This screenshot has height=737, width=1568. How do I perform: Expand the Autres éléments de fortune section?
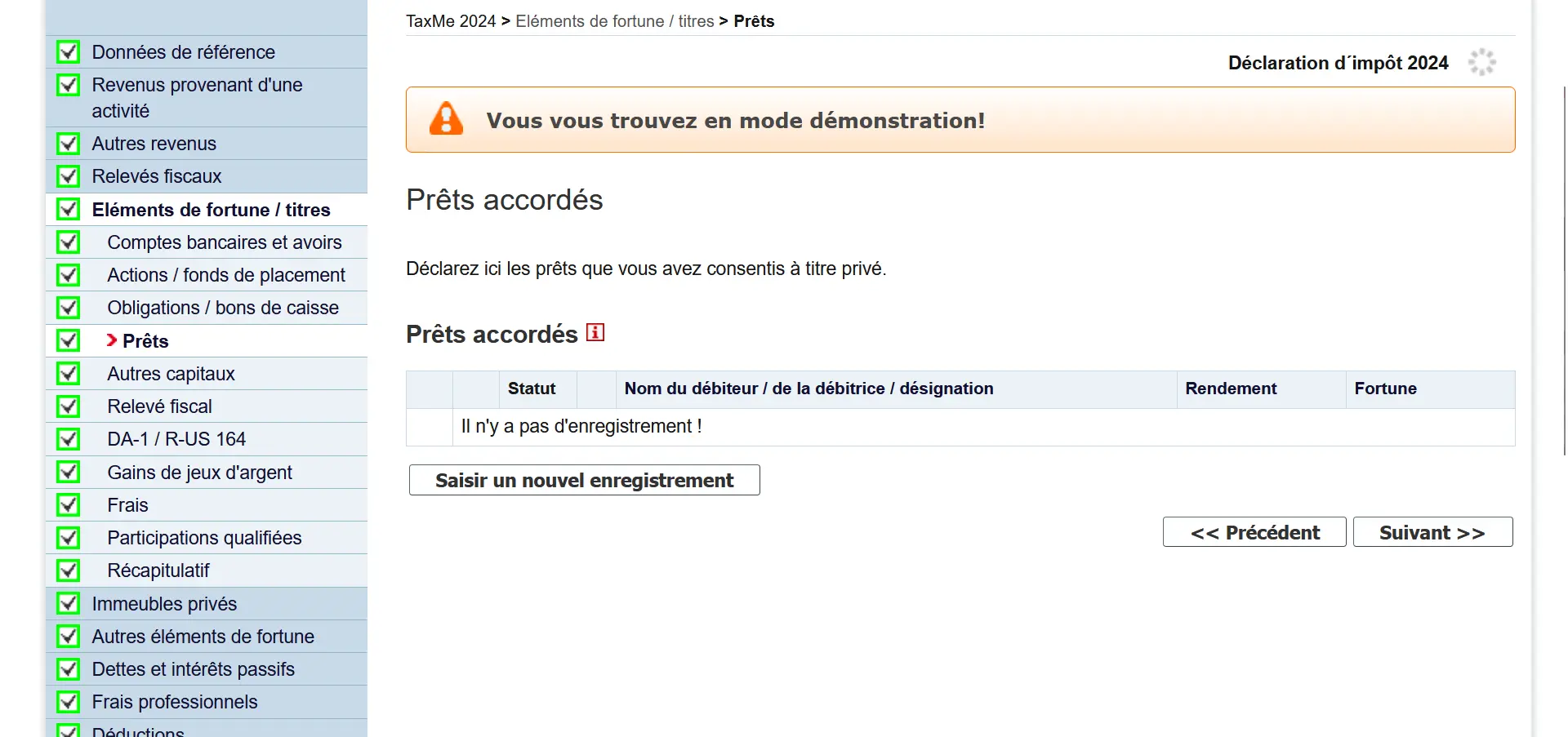coord(203,637)
